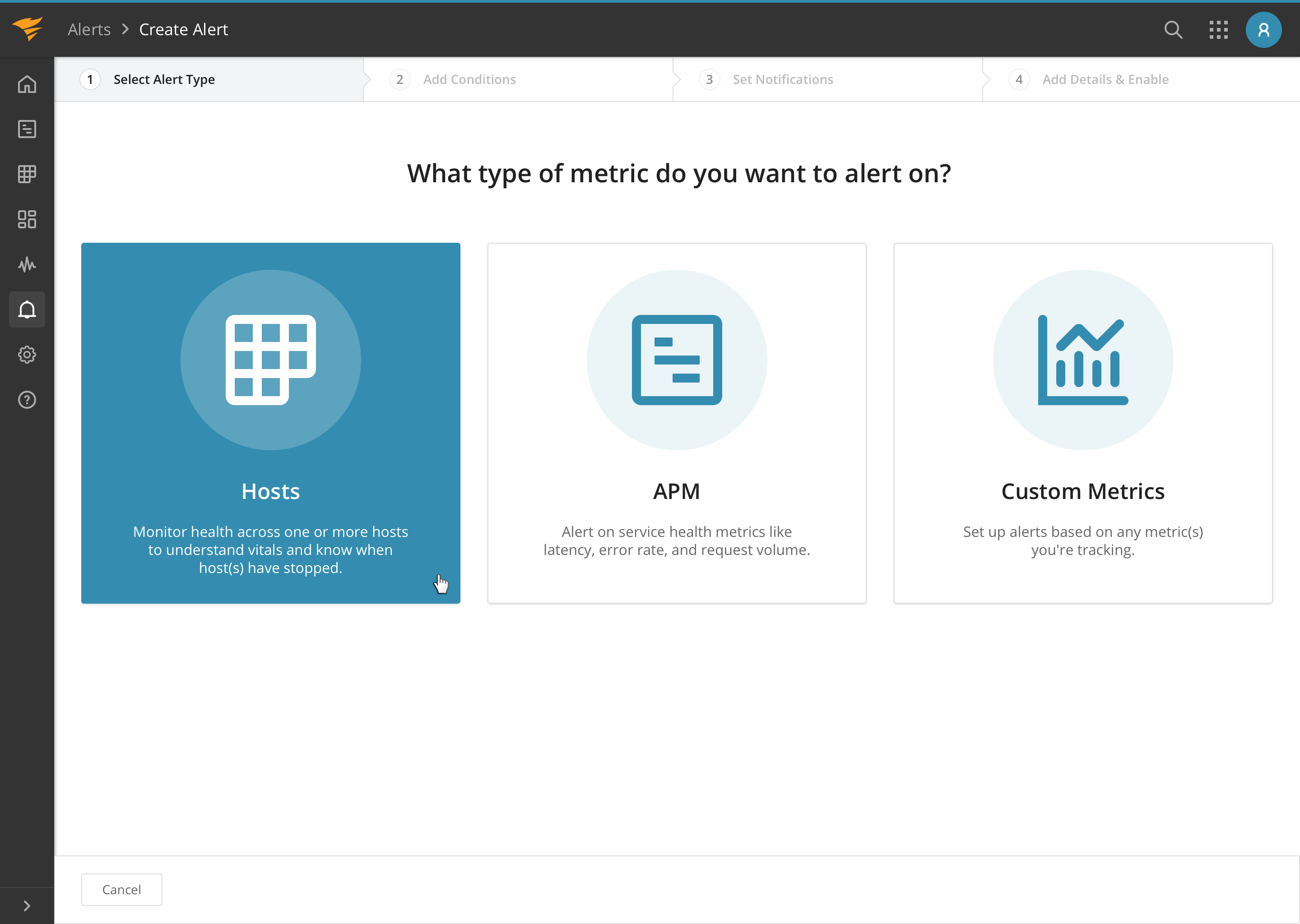Open the Dashboards sidebar icon
The height and width of the screenshot is (924, 1300).
(x=27, y=219)
